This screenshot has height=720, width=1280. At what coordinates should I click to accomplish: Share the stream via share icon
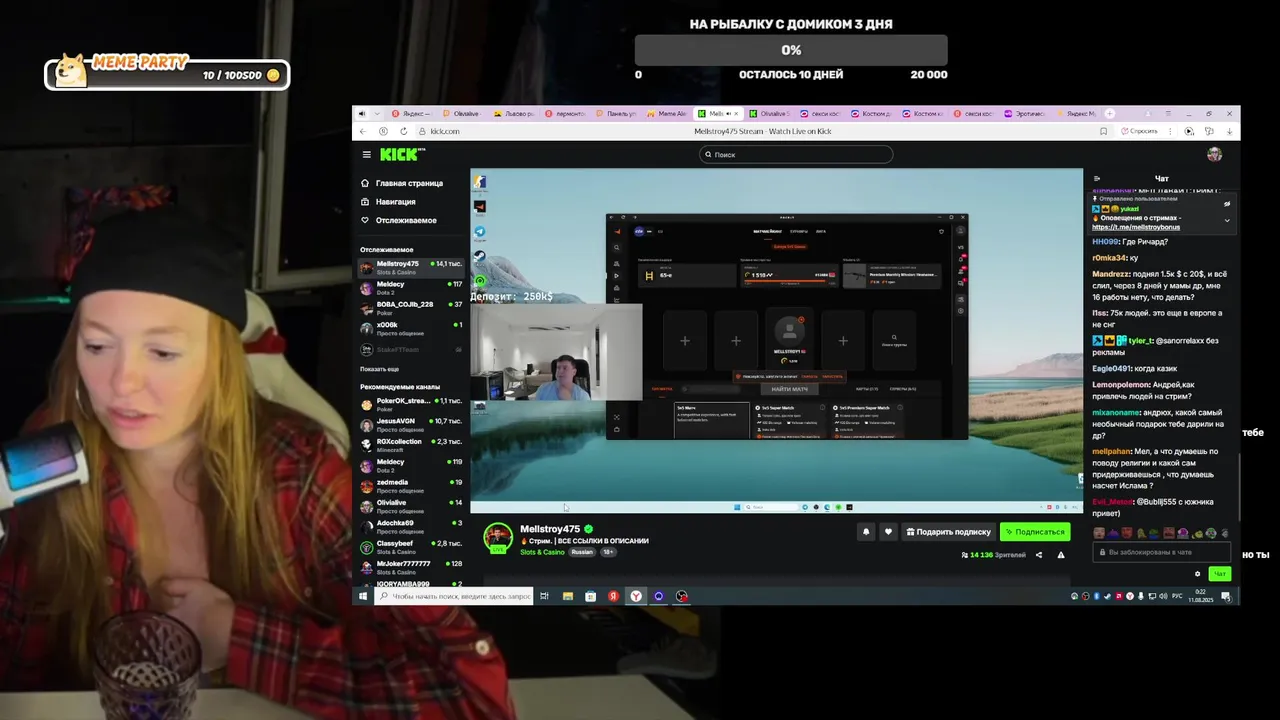(1039, 555)
